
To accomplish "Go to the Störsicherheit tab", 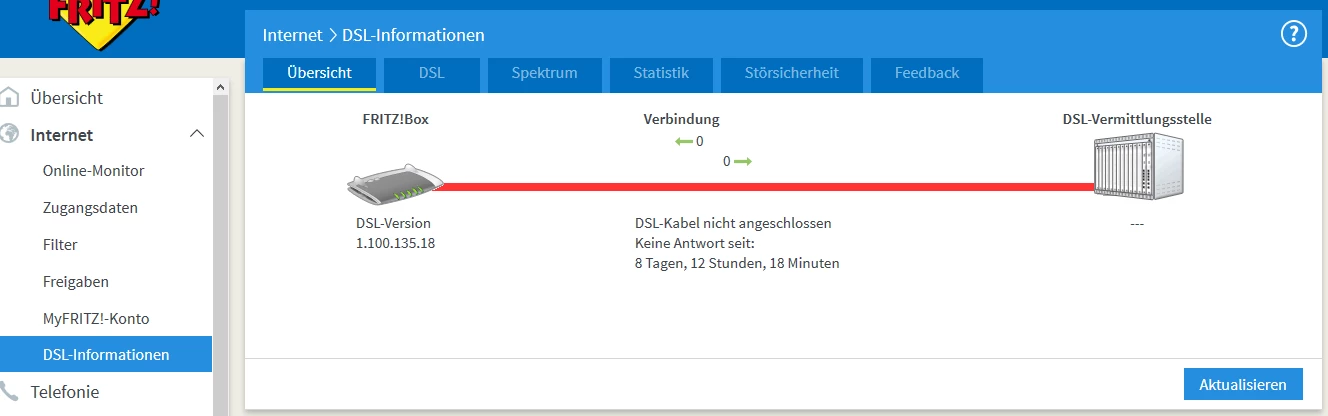I will 791,73.
